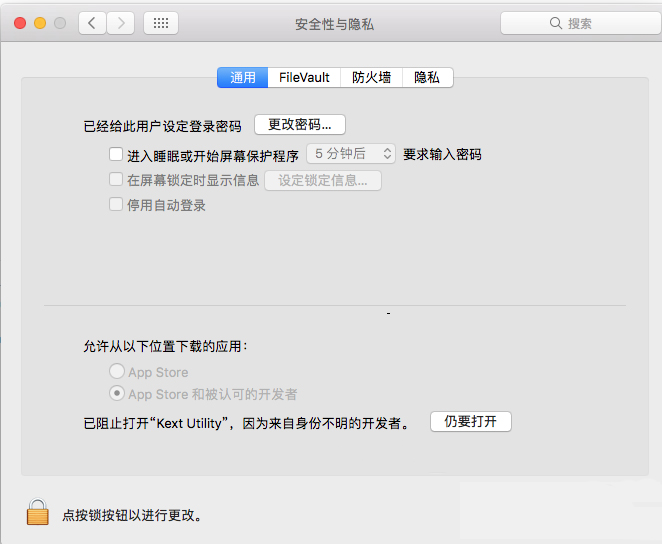Close the window with red button
The image size is (662, 544).
[x=20, y=23]
